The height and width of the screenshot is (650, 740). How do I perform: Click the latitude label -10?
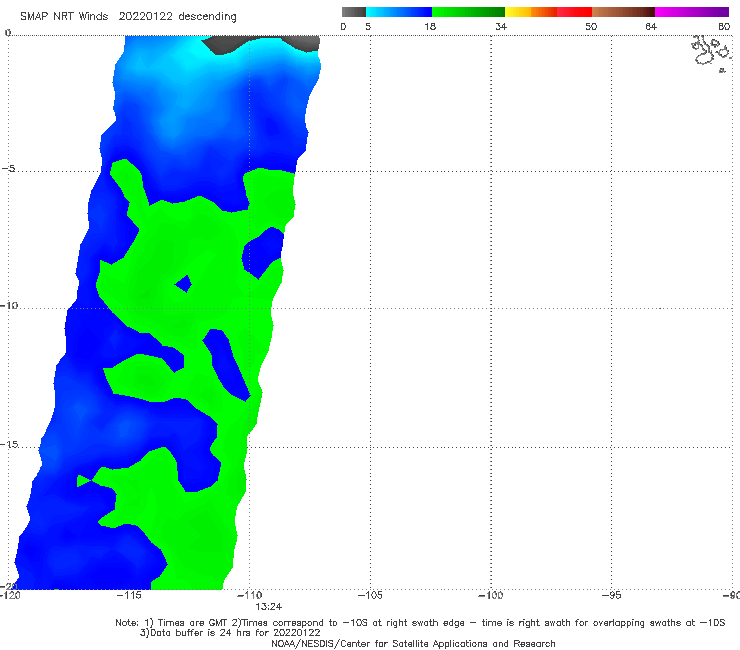(x=8, y=305)
